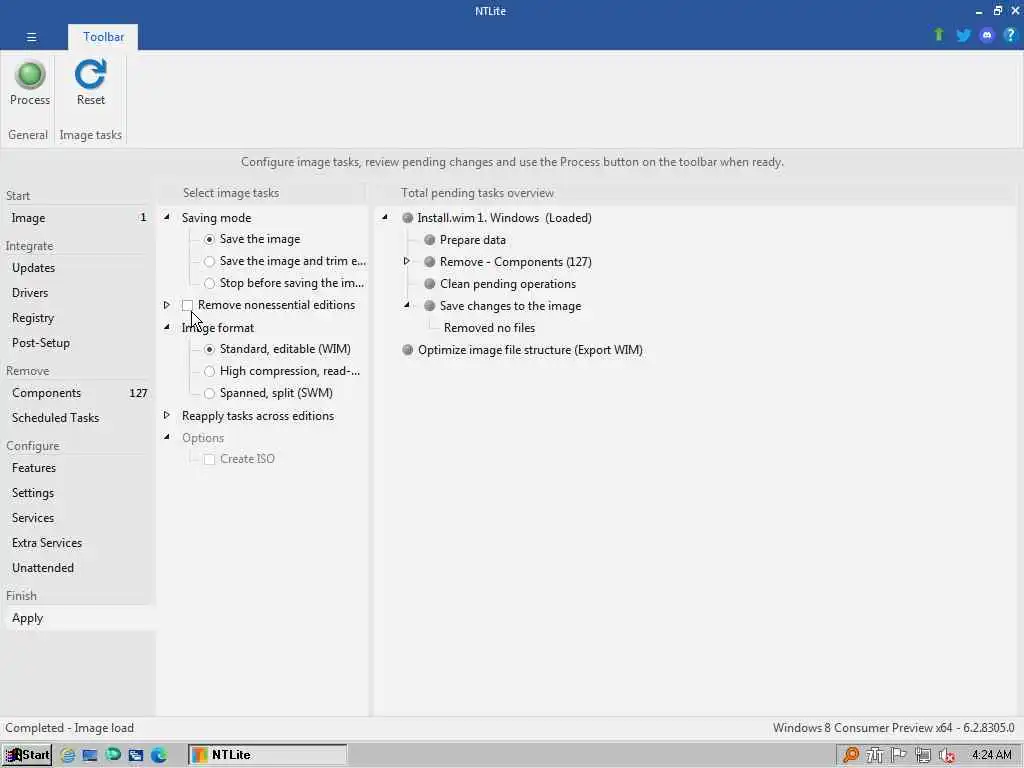Click the Windows Start button

pos(27,755)
